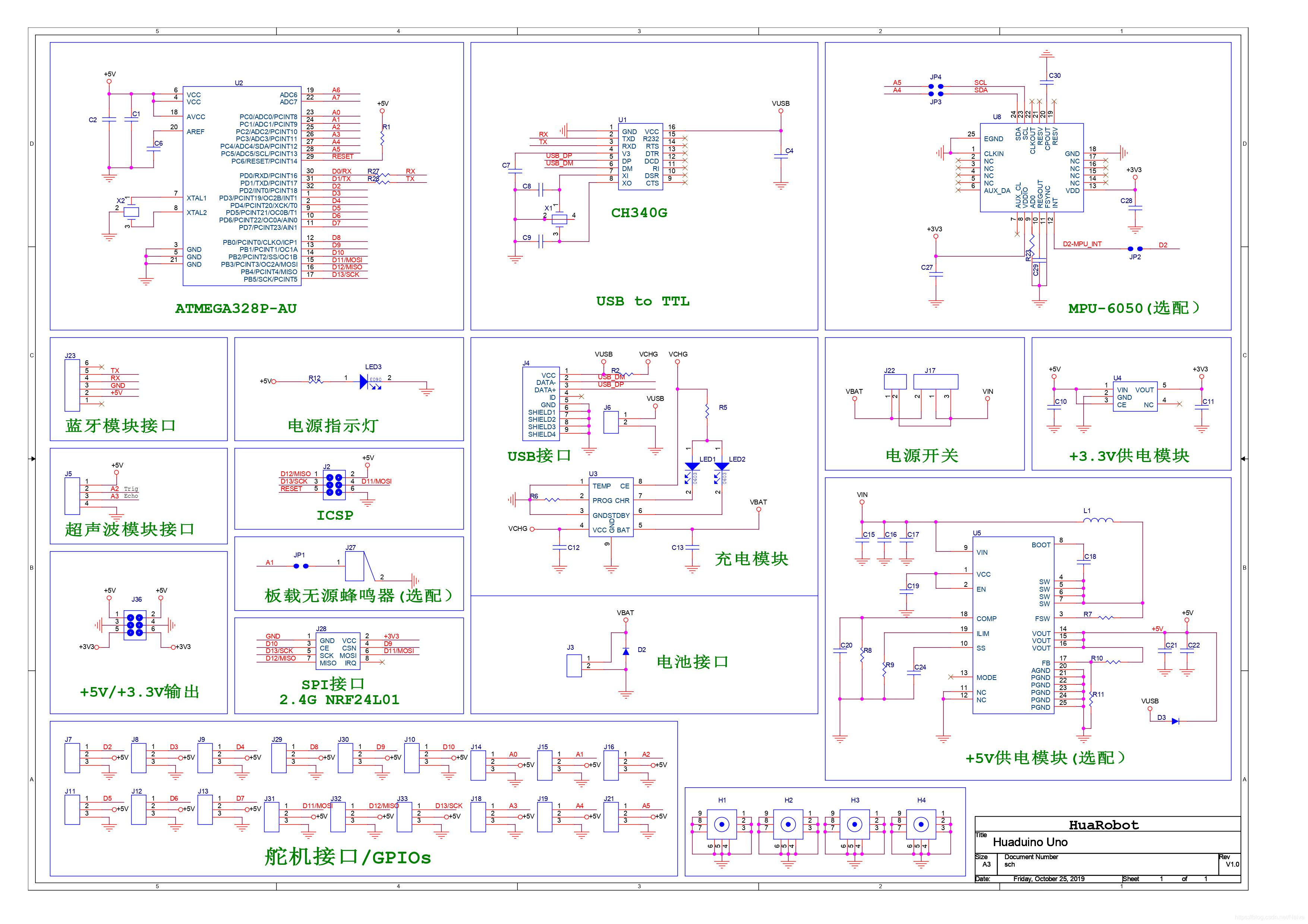Click the 'MPU-6050(选配)' block title

pyautogui.click(x=1135, y=308)
